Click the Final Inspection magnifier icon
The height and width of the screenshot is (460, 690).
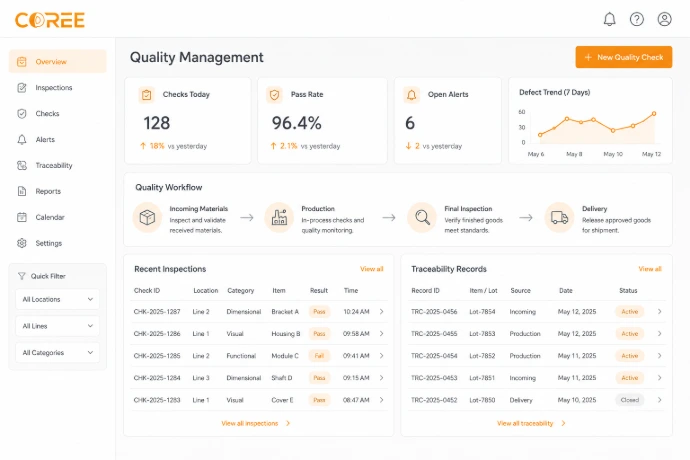click(422, 217)
